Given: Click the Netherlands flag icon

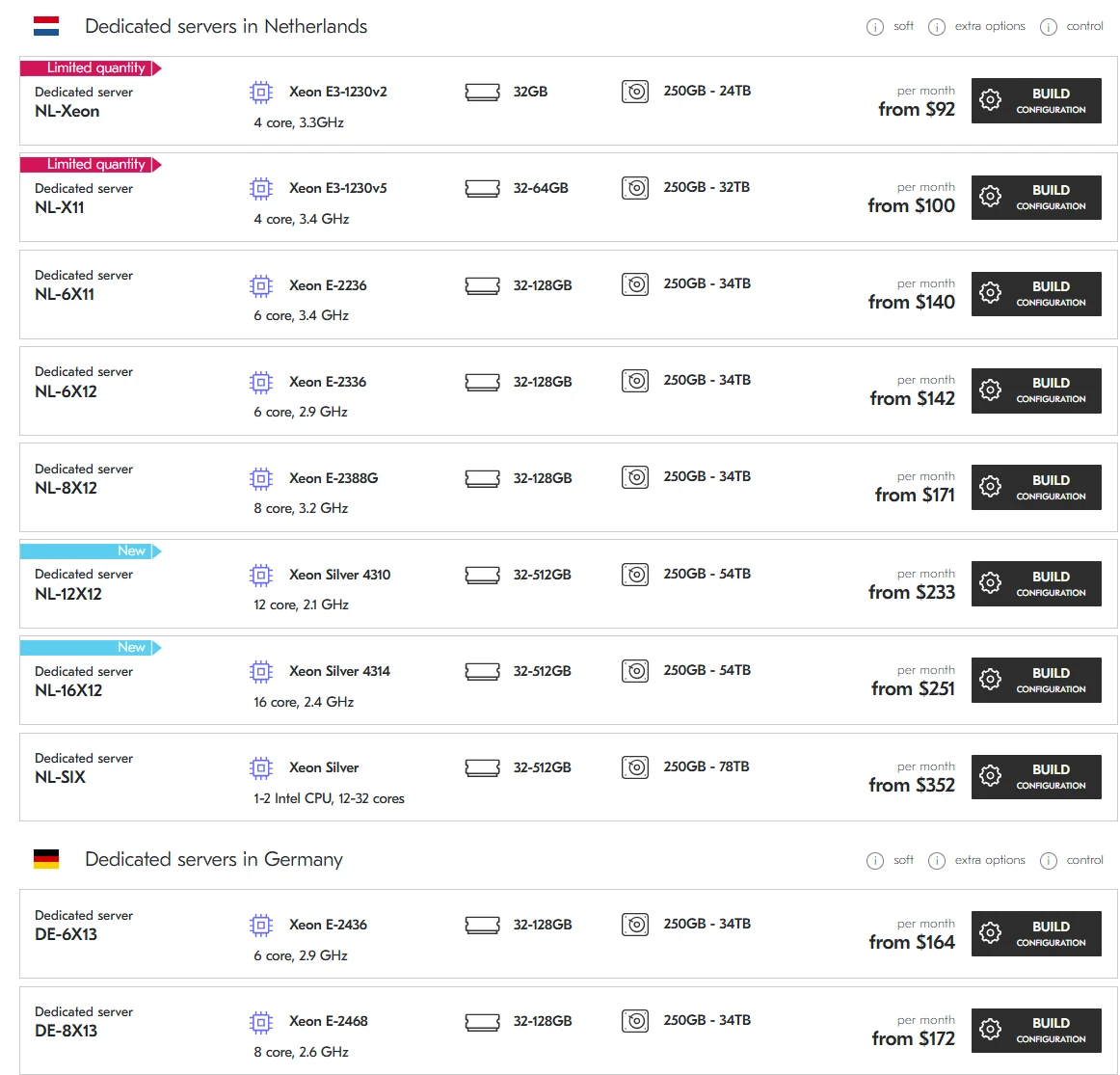Looking at the screenshot, I should coord(46,26).
